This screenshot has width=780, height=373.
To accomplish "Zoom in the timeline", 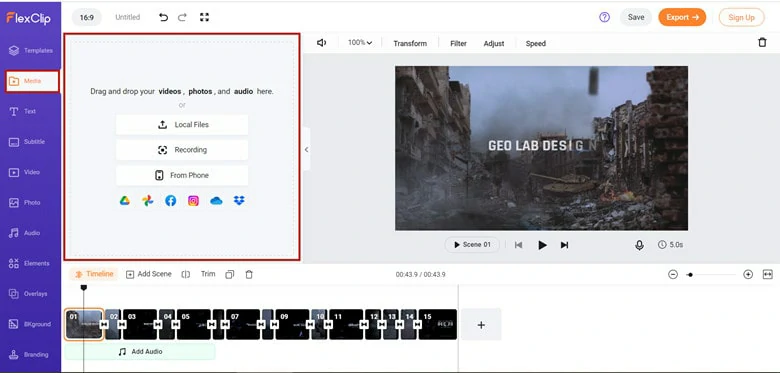I will [748, 275].
